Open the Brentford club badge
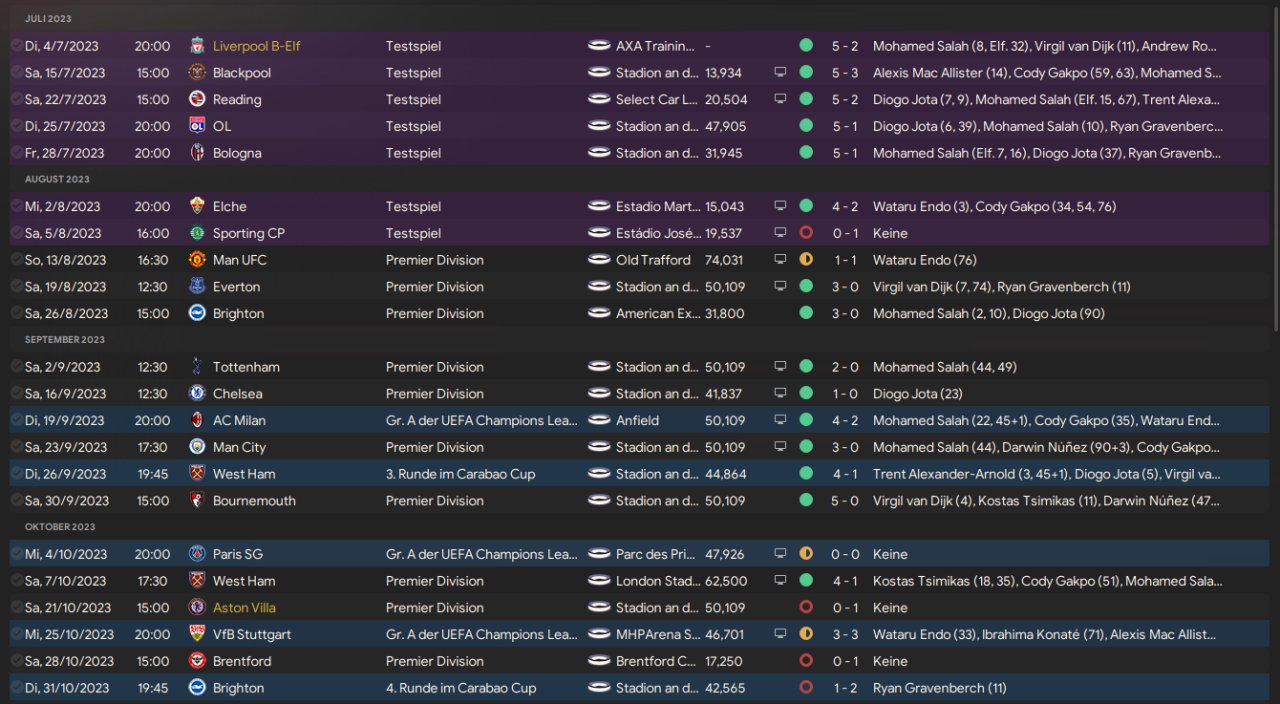This screenshot has width=1280, height=704. pos(197,661)
